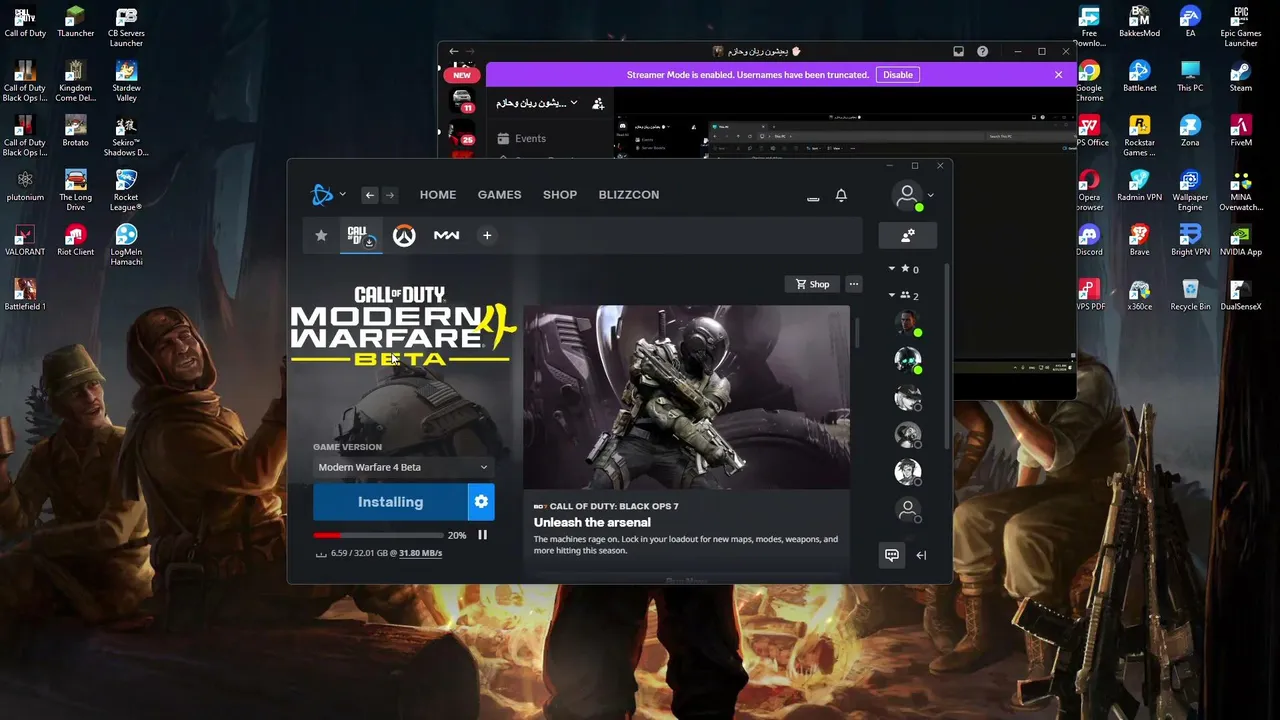The height and width of the screenshot is (720, 1280).
Task: Select the Stardew Valley desktop icon
Action: tap(126, 82)
